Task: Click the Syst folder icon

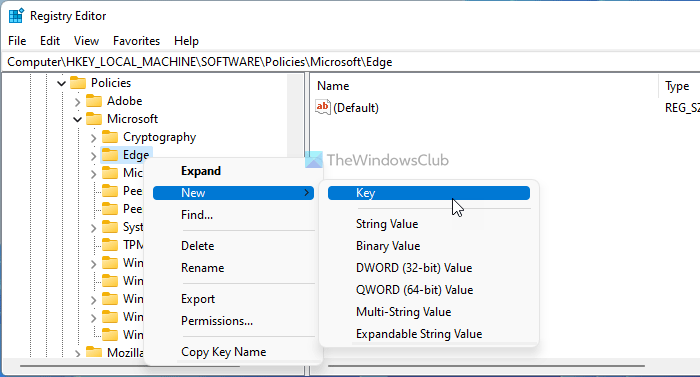Action: pos(110,227)
